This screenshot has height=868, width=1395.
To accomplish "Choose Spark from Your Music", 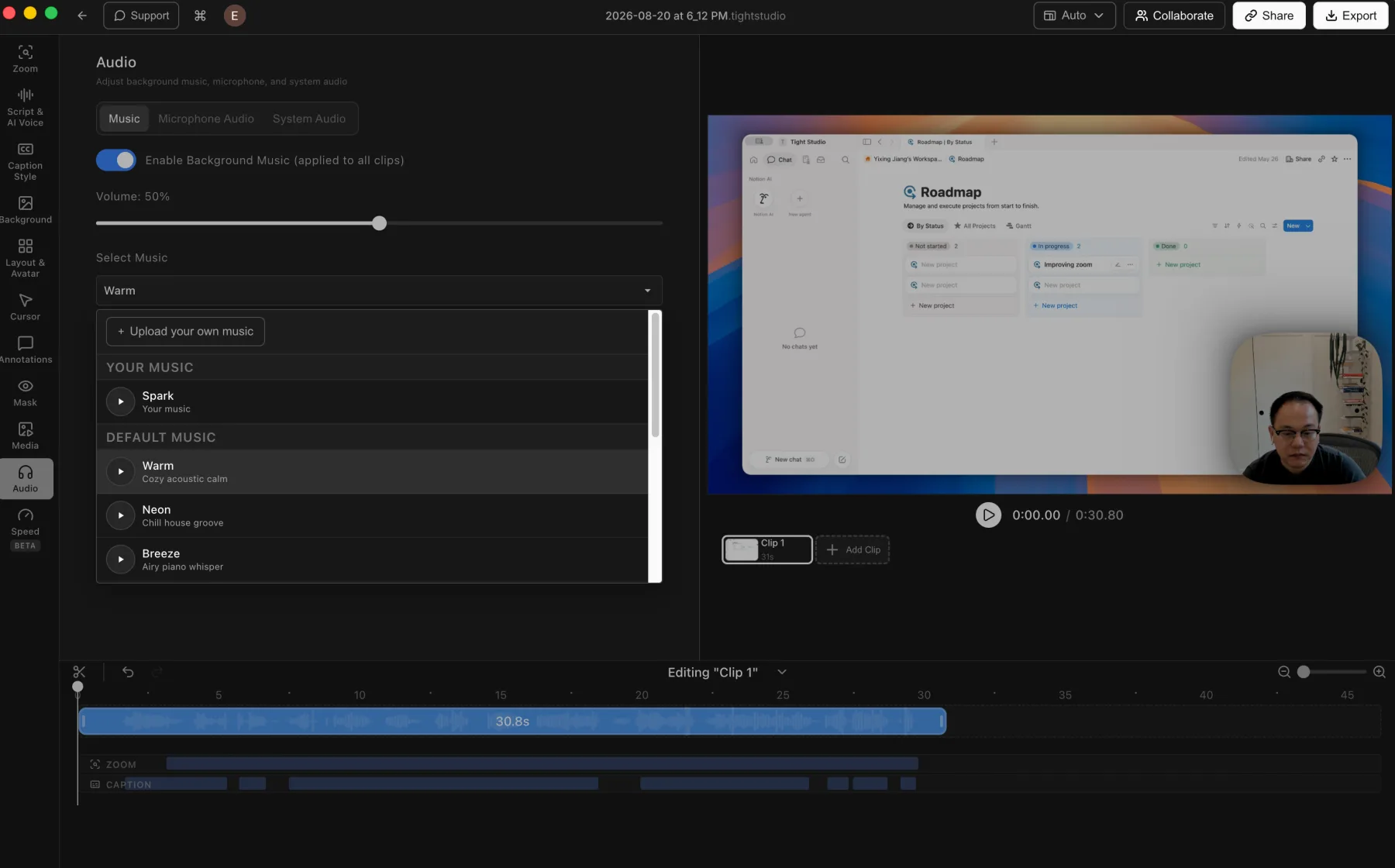I will pyautogui.click(x=372, y=401).
